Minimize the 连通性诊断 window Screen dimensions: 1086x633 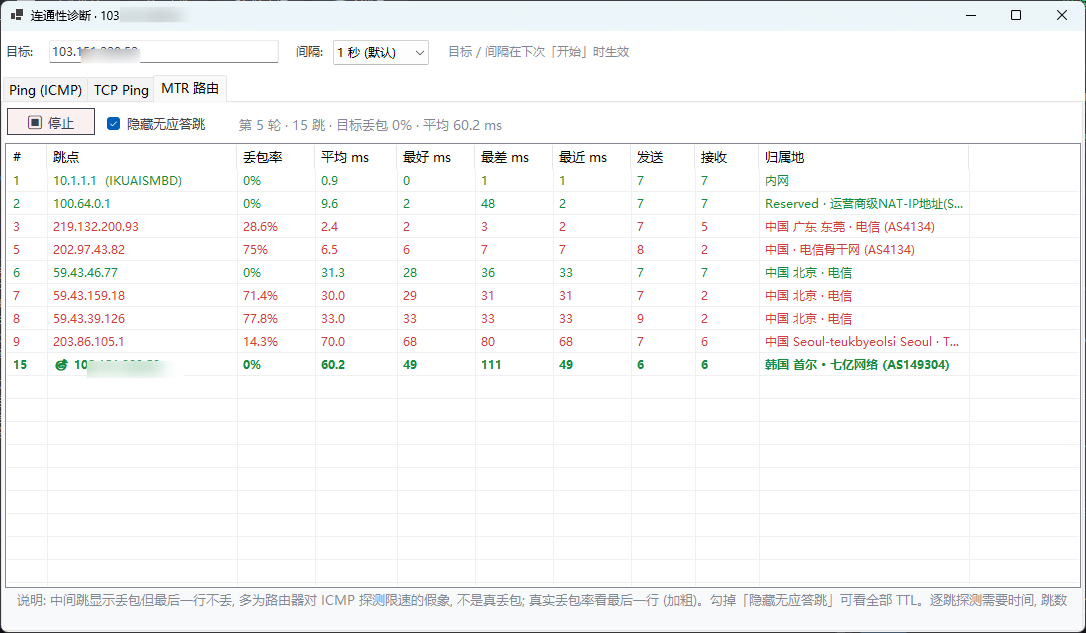pyautogui.click(x=971, y=15)
